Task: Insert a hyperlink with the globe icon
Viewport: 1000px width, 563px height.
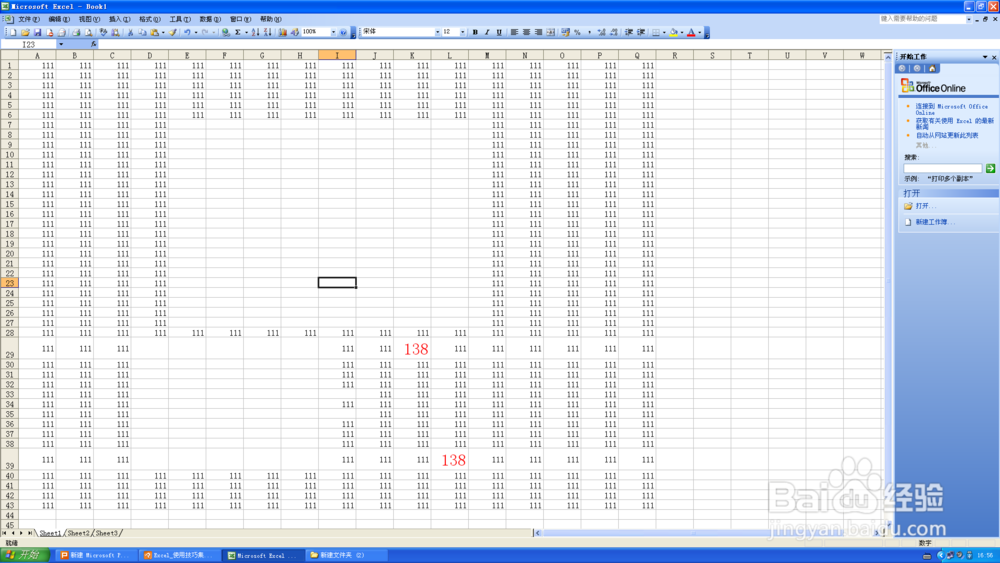Action: click(x=226, y=32)
